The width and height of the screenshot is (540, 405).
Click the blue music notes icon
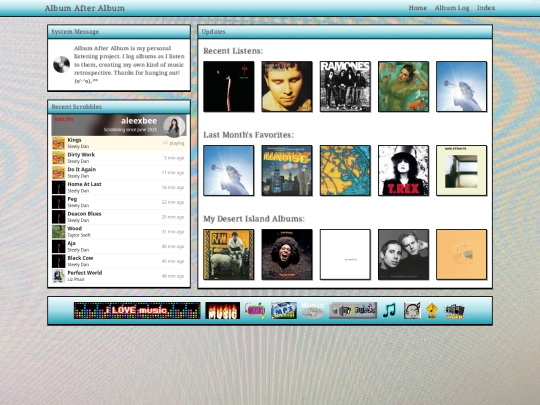coord(390,310)
